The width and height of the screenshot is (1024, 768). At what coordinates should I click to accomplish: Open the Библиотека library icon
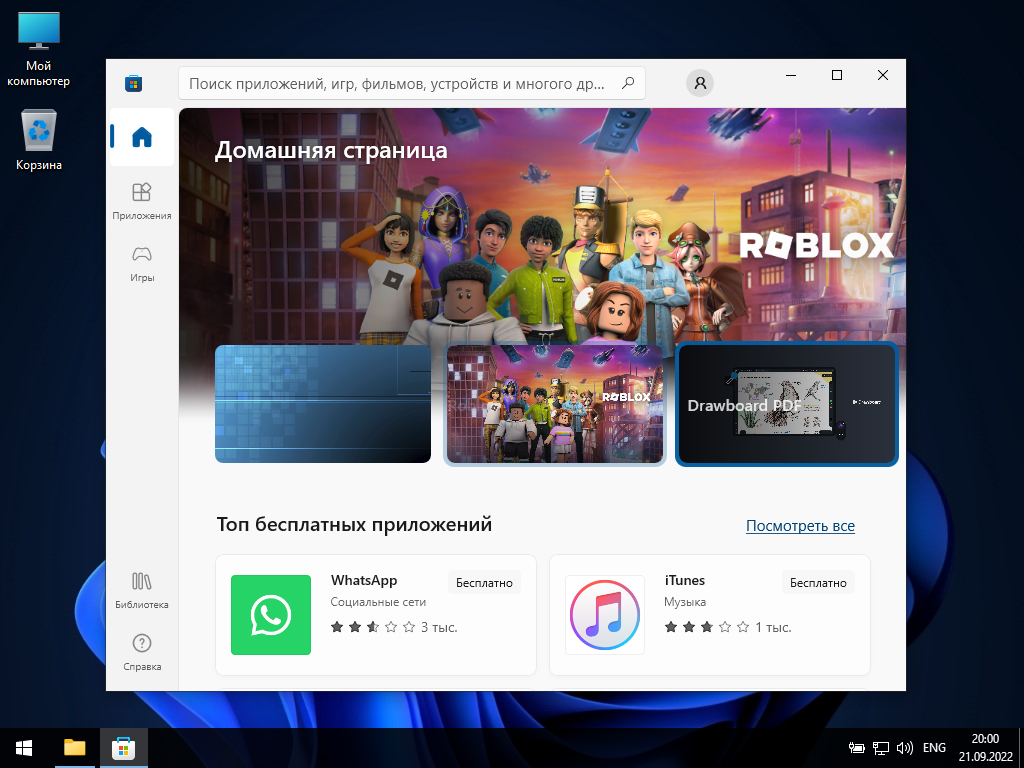pyautogui.click(x=141, y=589)
